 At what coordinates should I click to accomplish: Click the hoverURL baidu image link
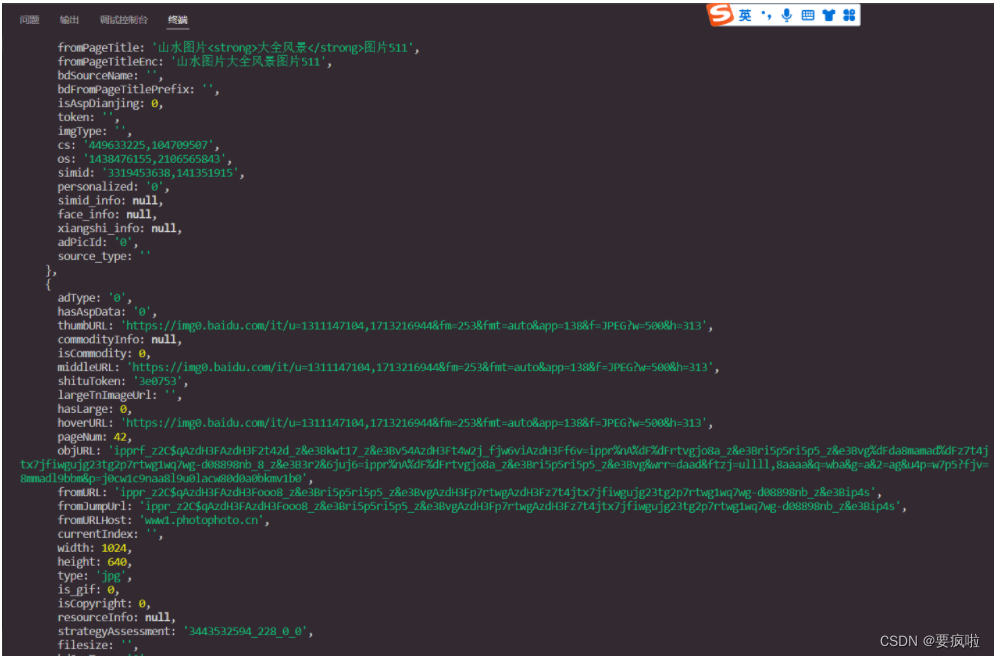coord(414,423)
